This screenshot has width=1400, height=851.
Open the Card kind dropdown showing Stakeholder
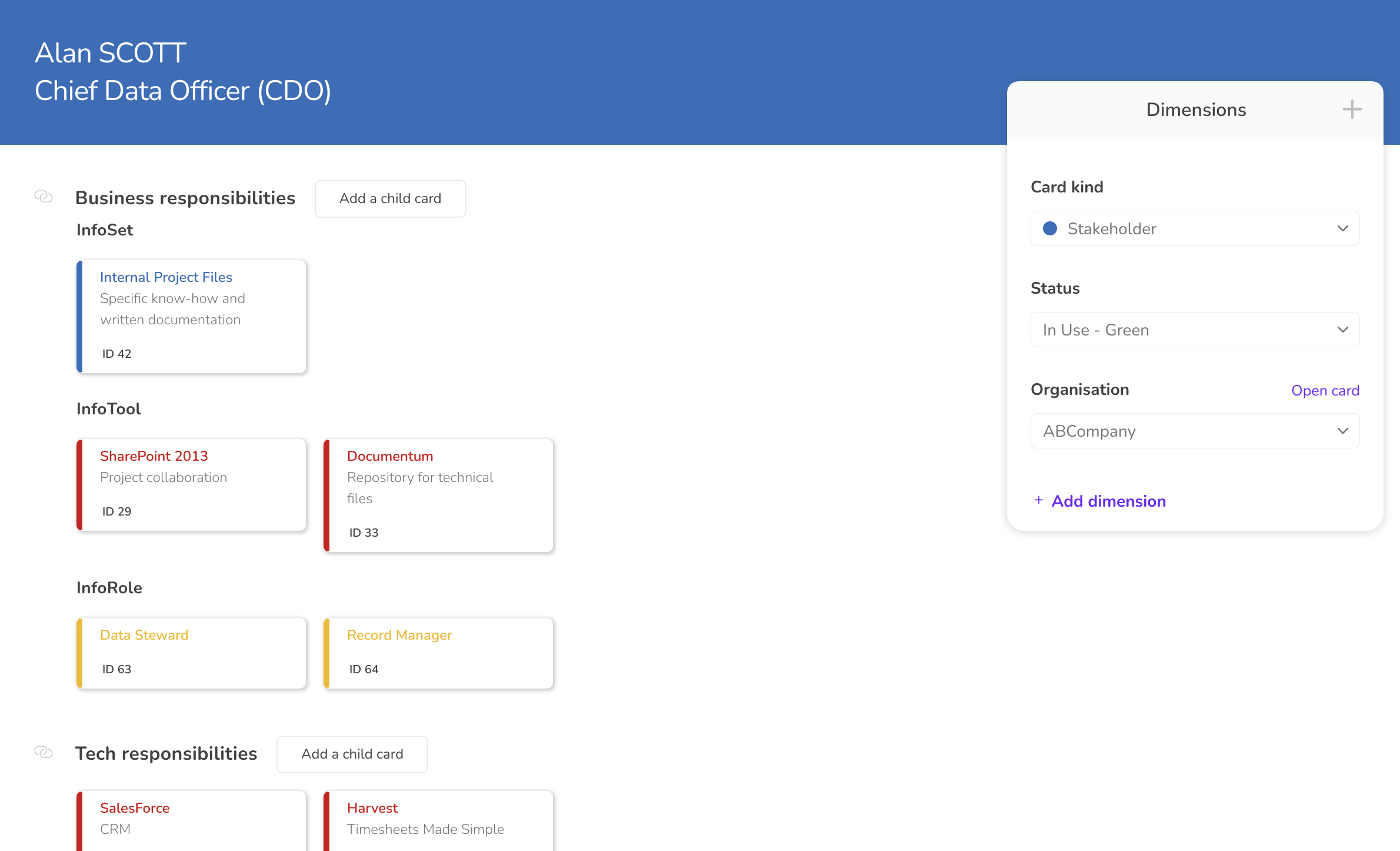pyautogui.click(x=1195, y=228)
